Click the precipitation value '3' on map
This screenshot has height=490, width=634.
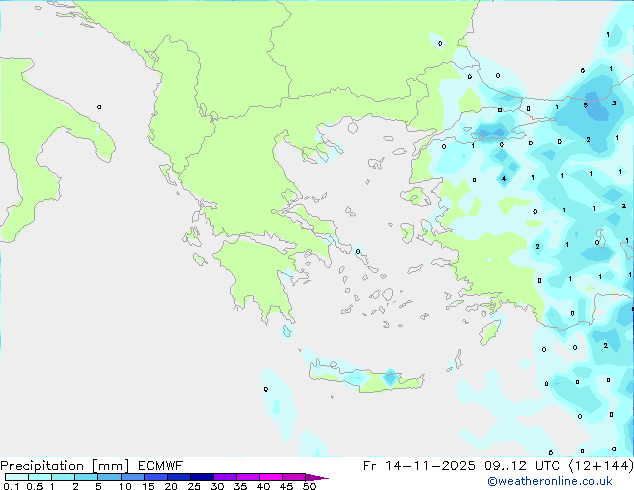tap(614, 103)
